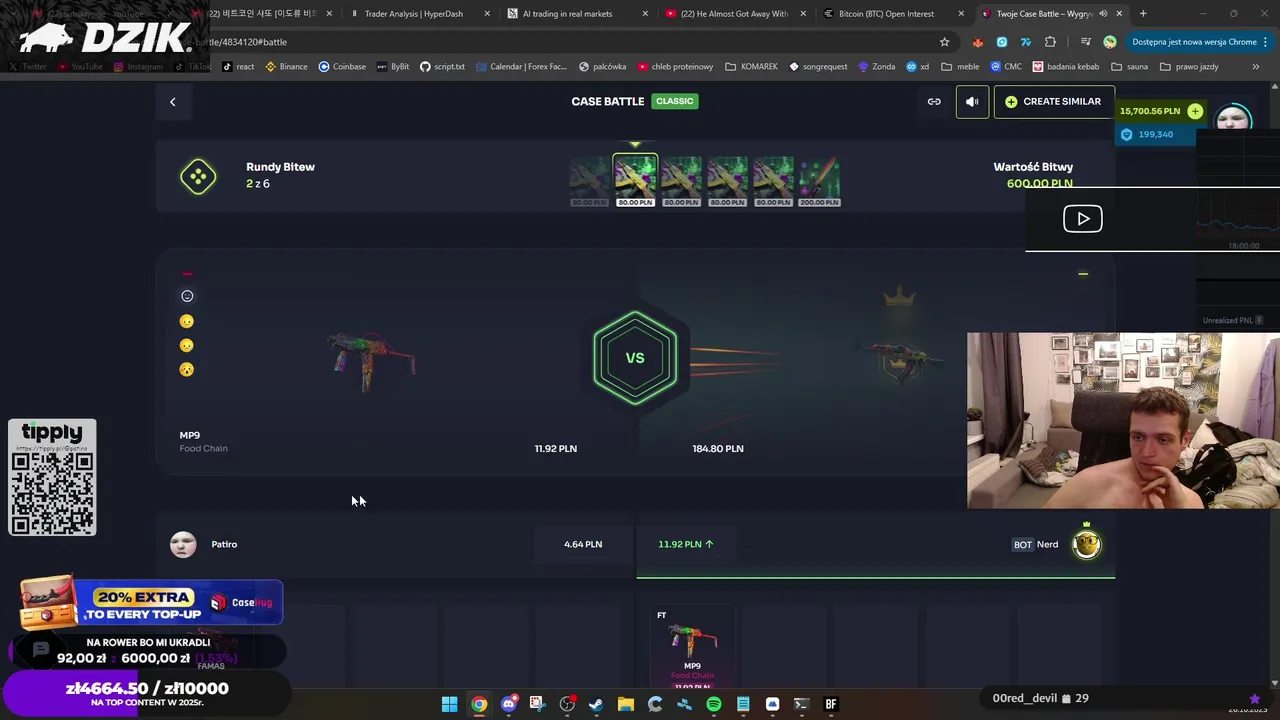This screenshot has width=1280, height=720.
Task: Open Spotify from the taskbar
Action: [713, 704]
